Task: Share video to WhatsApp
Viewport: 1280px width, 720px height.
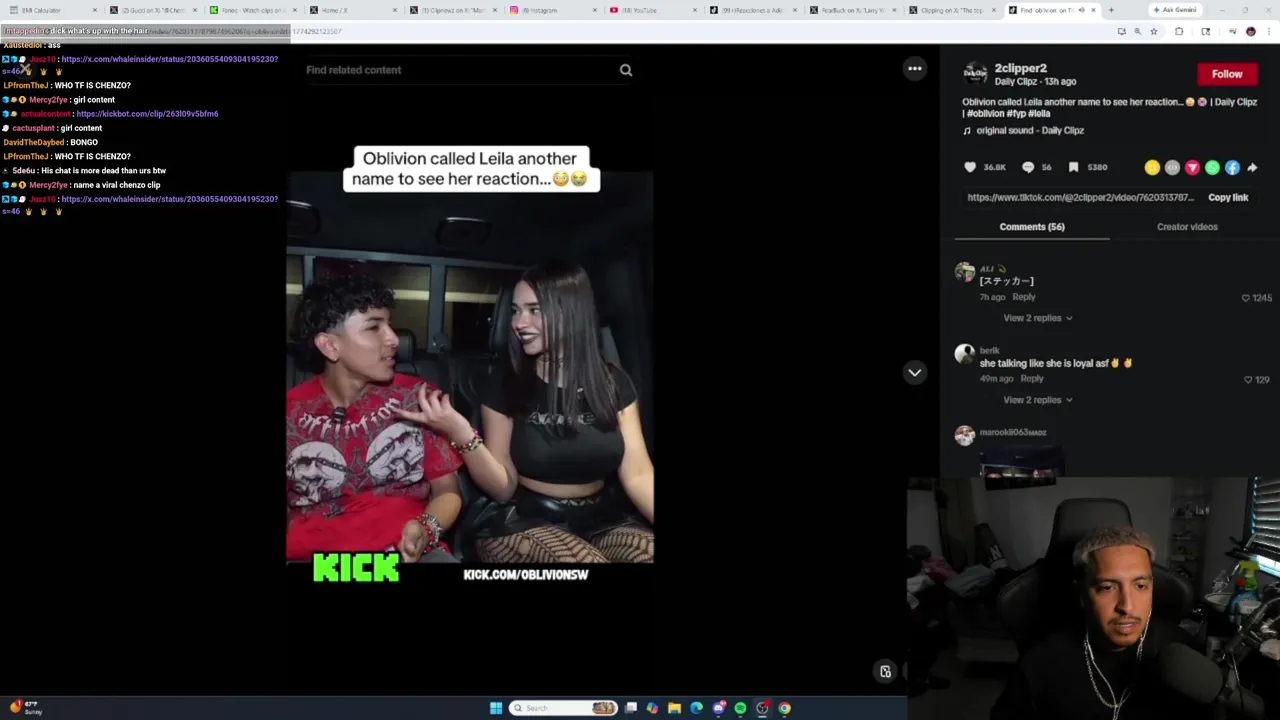Action: [x=1212, y=168]
